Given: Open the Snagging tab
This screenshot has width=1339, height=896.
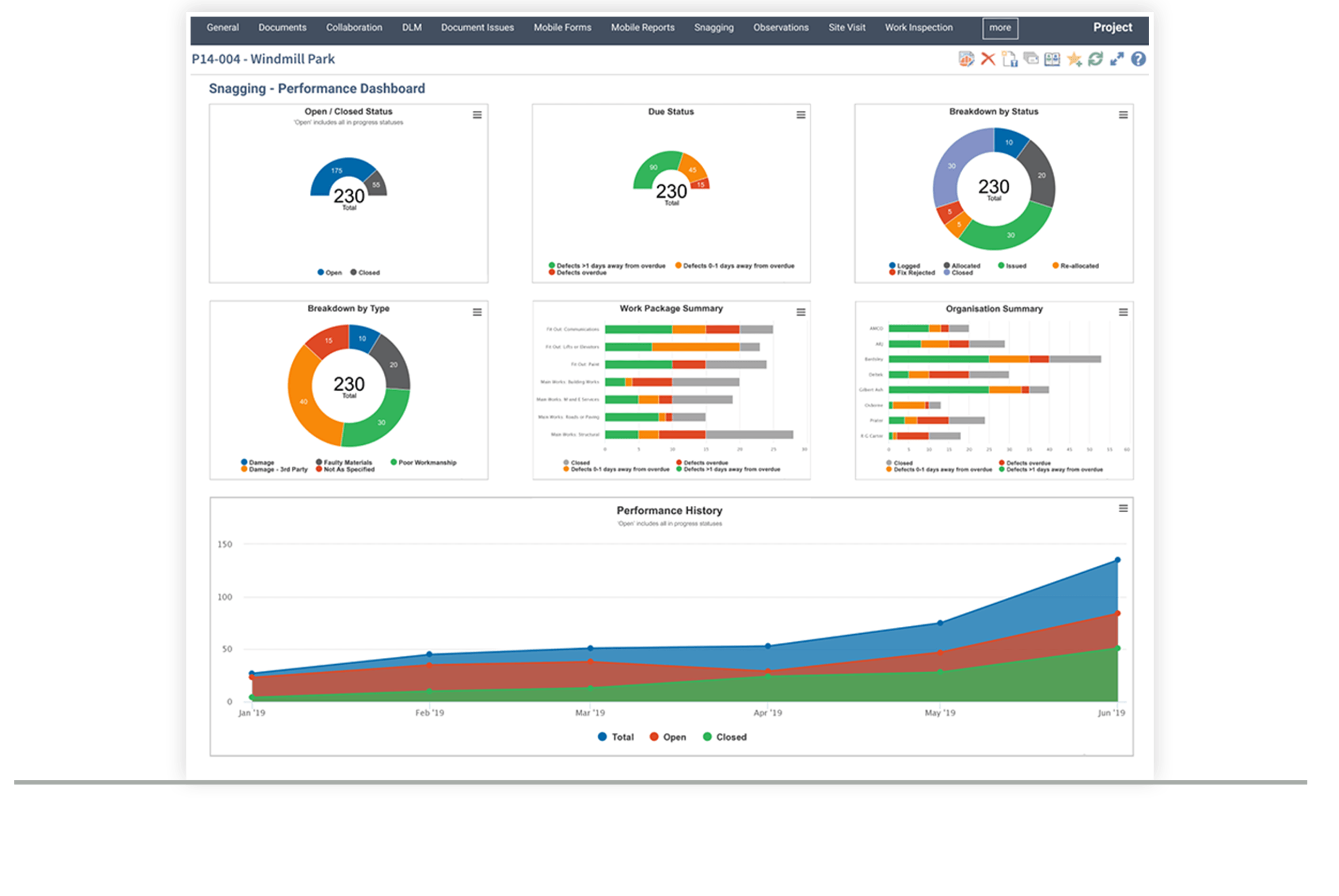Looking at the screenshot, I should click(x=713, y=27).
